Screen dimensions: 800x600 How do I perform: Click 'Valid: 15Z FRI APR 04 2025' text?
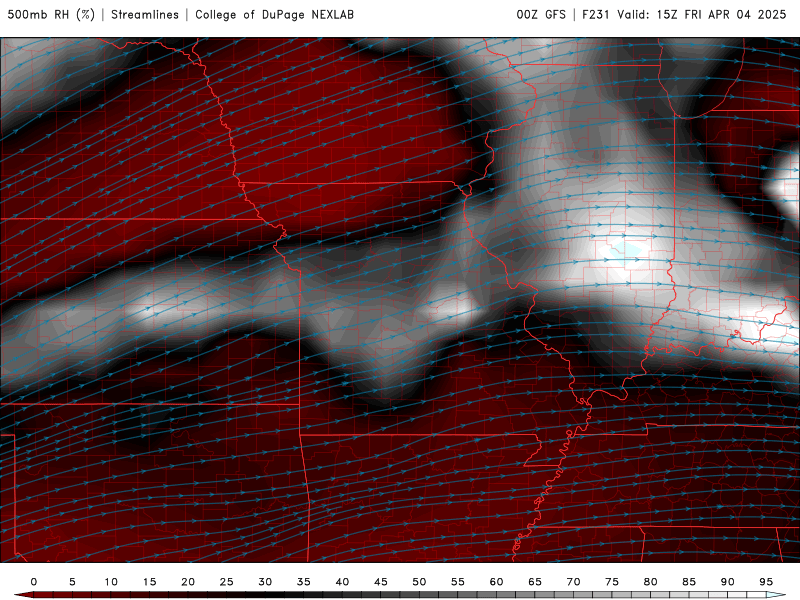tap(702, 14)
